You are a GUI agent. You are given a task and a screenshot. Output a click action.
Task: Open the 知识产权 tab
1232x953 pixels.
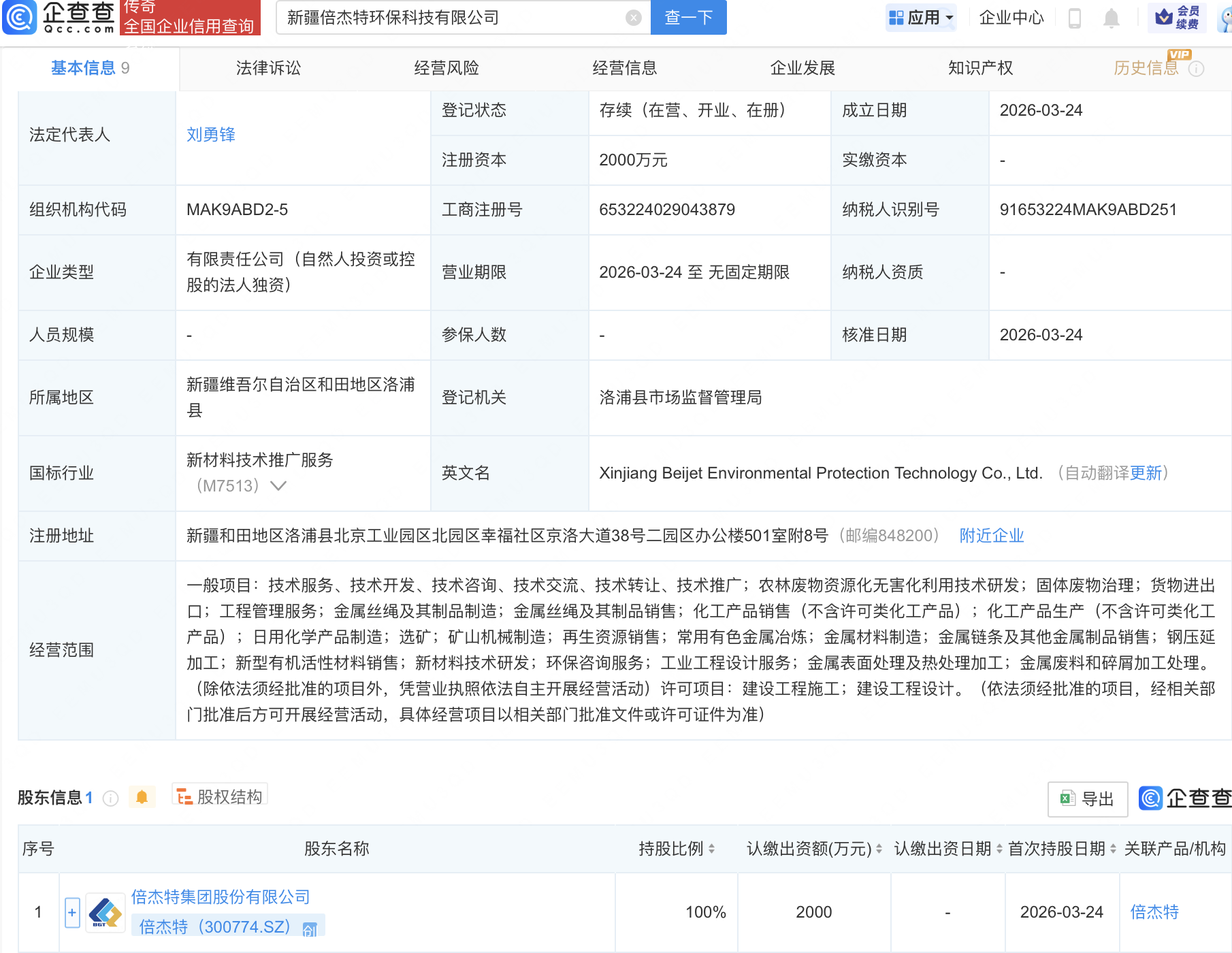tap(980, 67)
